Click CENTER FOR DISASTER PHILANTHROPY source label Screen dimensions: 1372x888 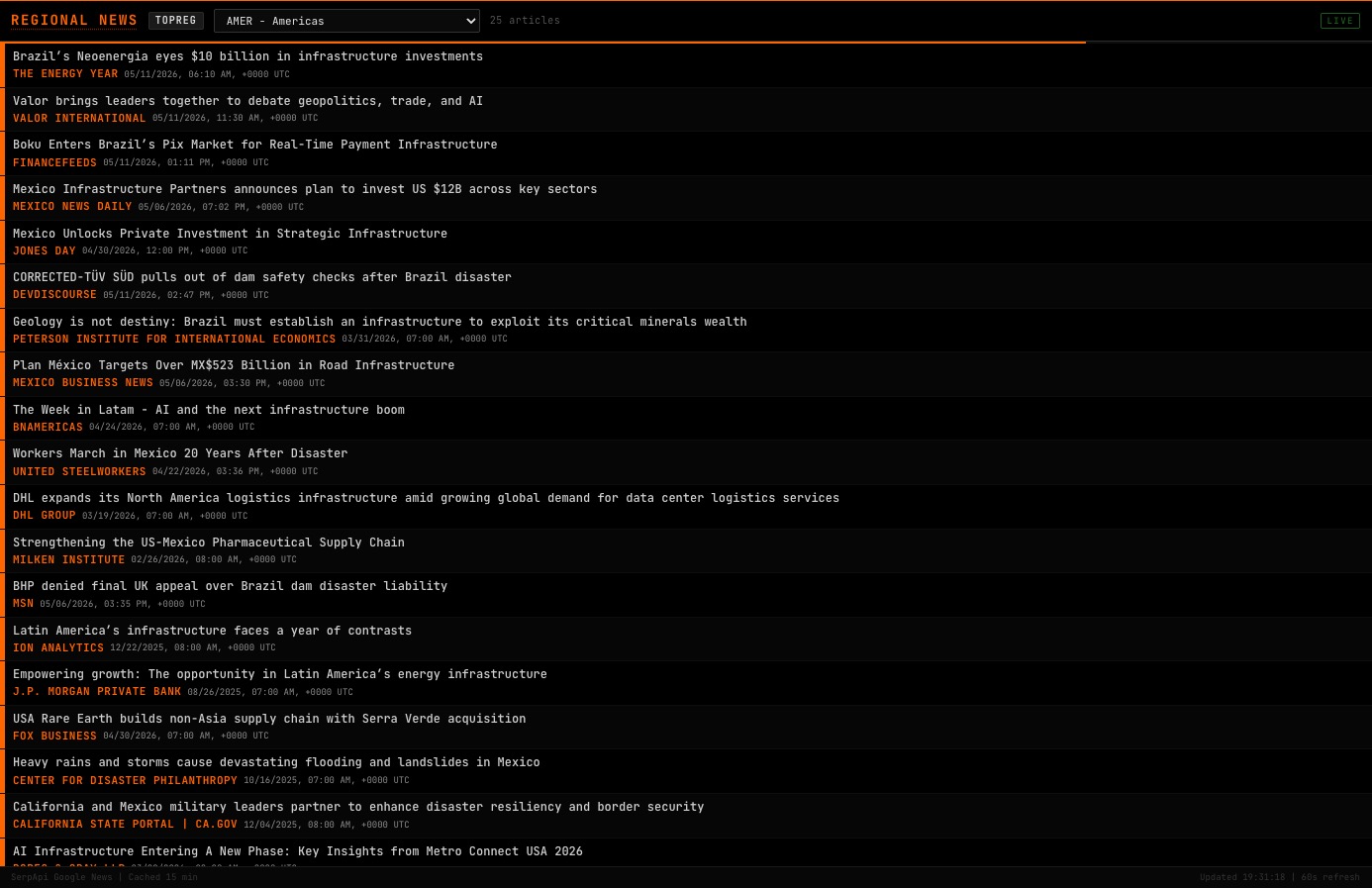click(125, 781)
